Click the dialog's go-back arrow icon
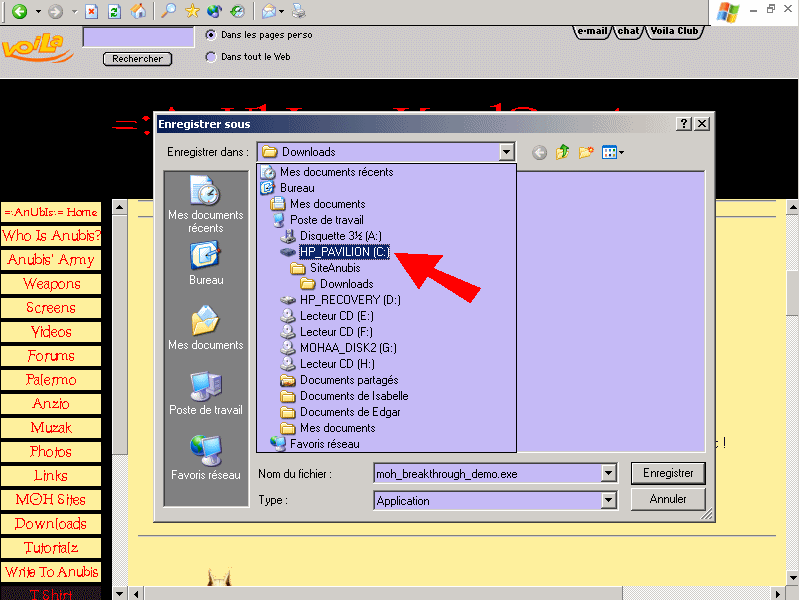The width and height of the screenshot is (800, 600). point(539,152)
